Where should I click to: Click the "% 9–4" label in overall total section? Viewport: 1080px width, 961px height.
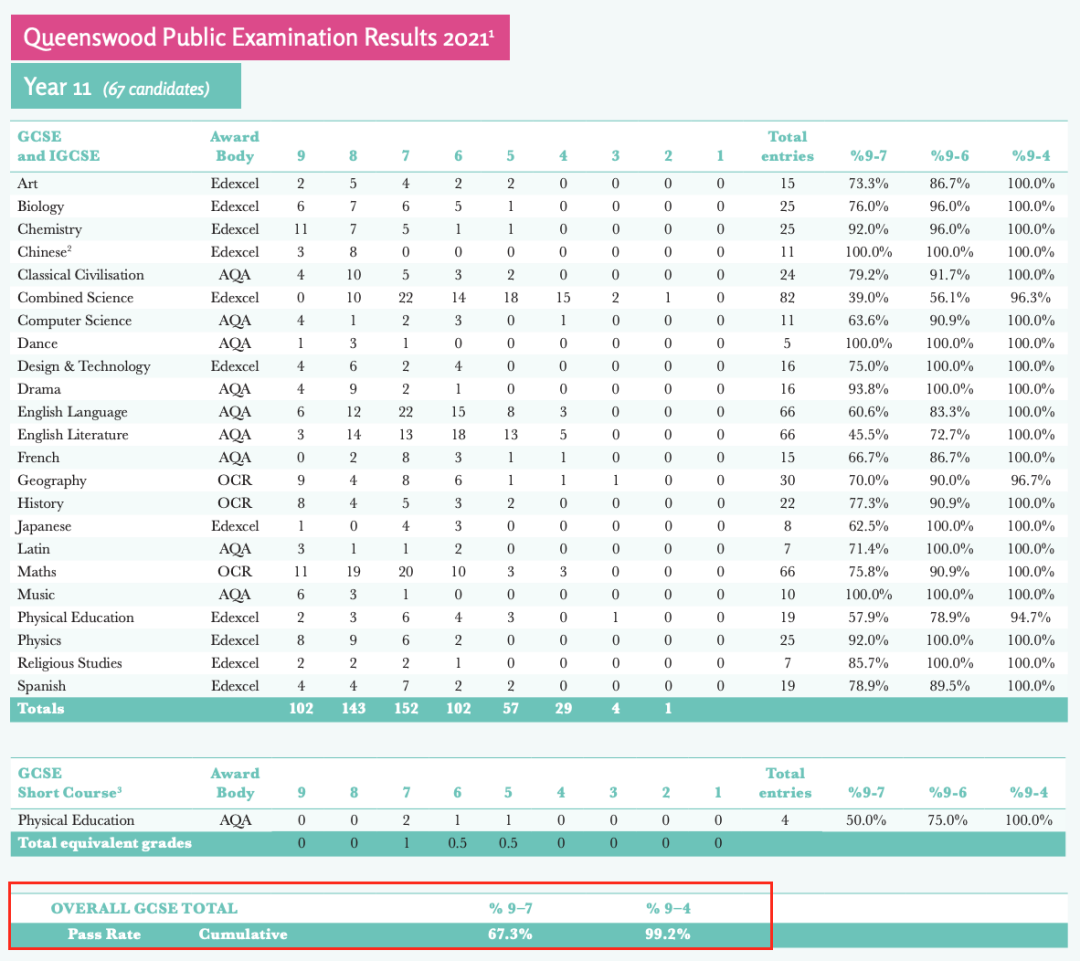pos(668,909)
